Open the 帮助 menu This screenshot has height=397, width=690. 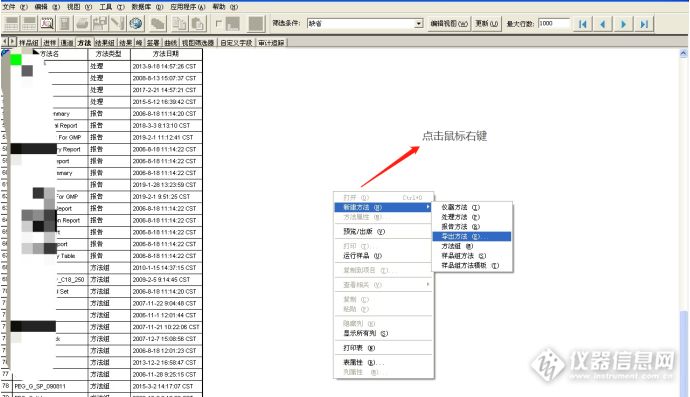[x=225, y=7]
